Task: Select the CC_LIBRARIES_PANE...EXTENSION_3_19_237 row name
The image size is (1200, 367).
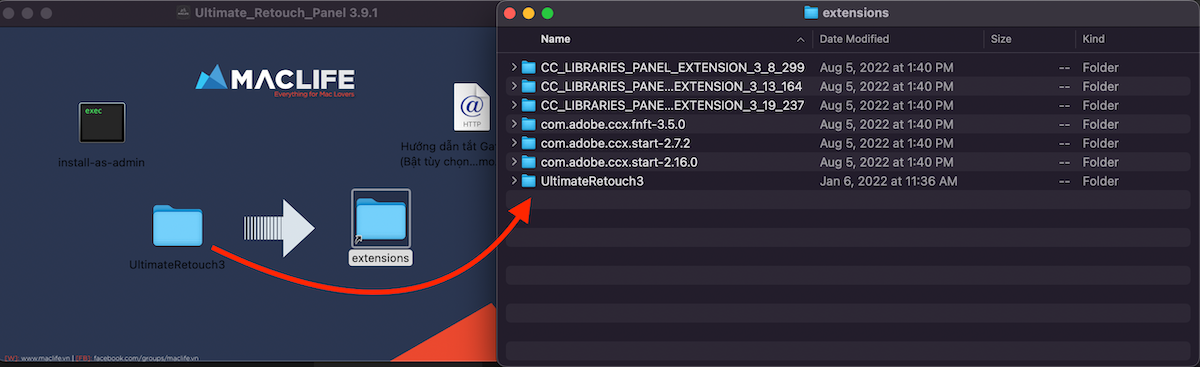Action: (672, 105)
